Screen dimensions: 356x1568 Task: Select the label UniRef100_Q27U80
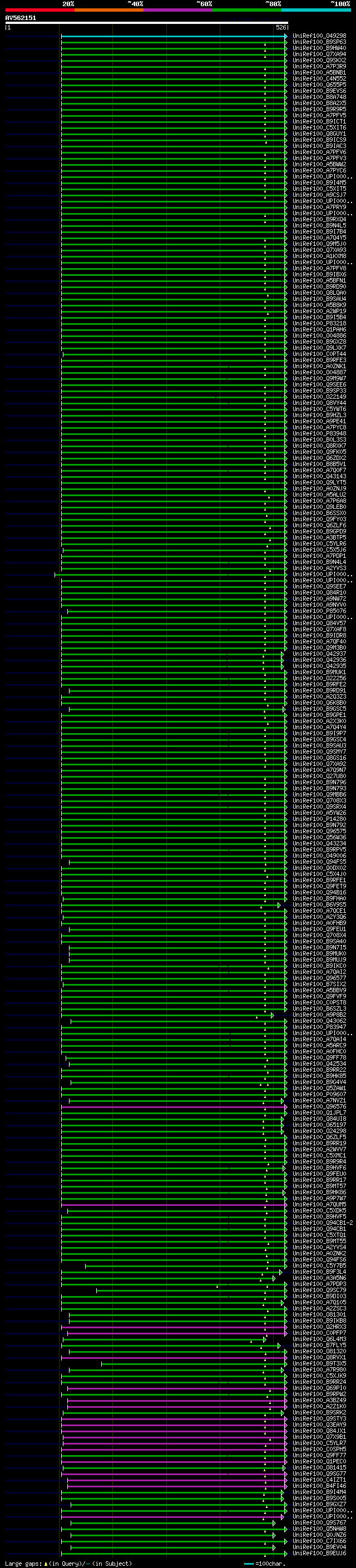point(319,776)
